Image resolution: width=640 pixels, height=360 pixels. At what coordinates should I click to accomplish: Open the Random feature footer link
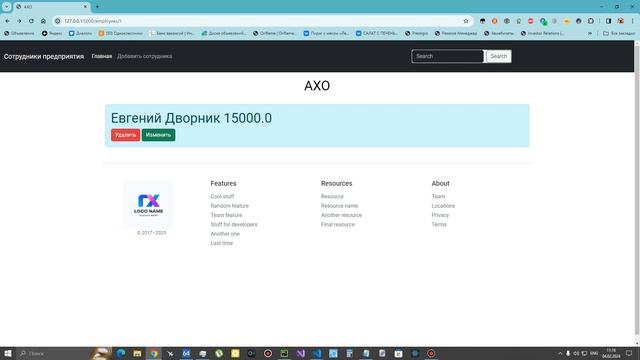[229, 206]
